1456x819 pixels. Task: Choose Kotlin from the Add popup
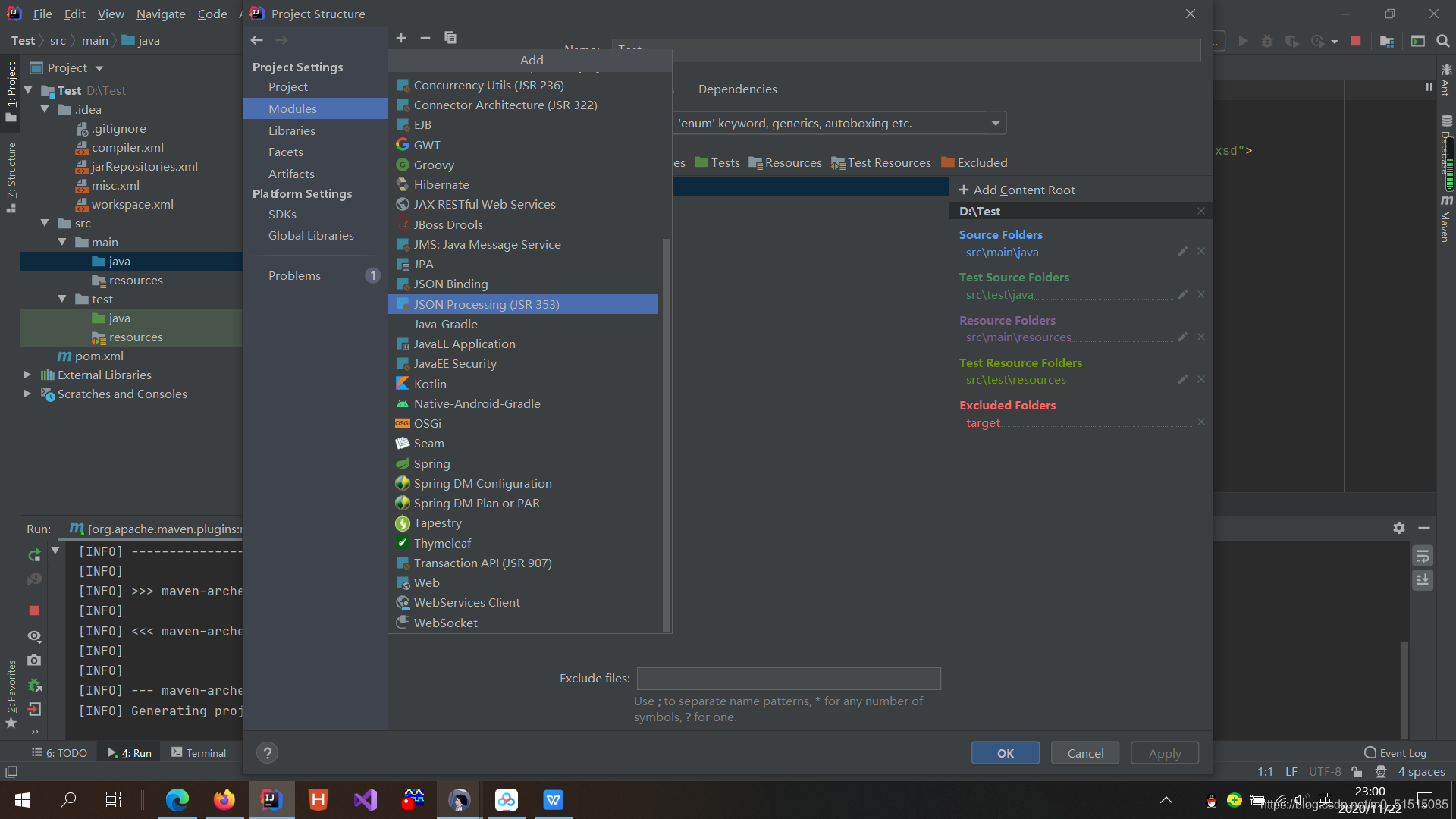[x=523, y=384]
